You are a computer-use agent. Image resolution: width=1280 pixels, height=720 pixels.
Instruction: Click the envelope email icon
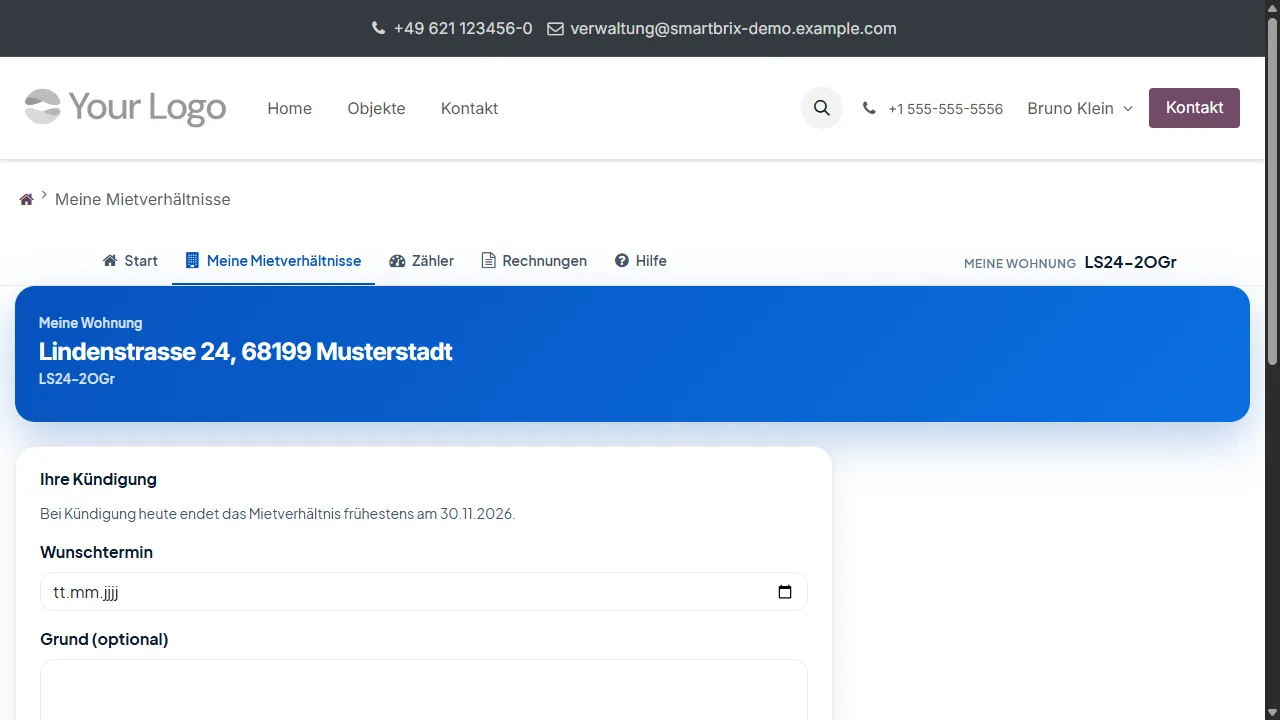[555, 29]
